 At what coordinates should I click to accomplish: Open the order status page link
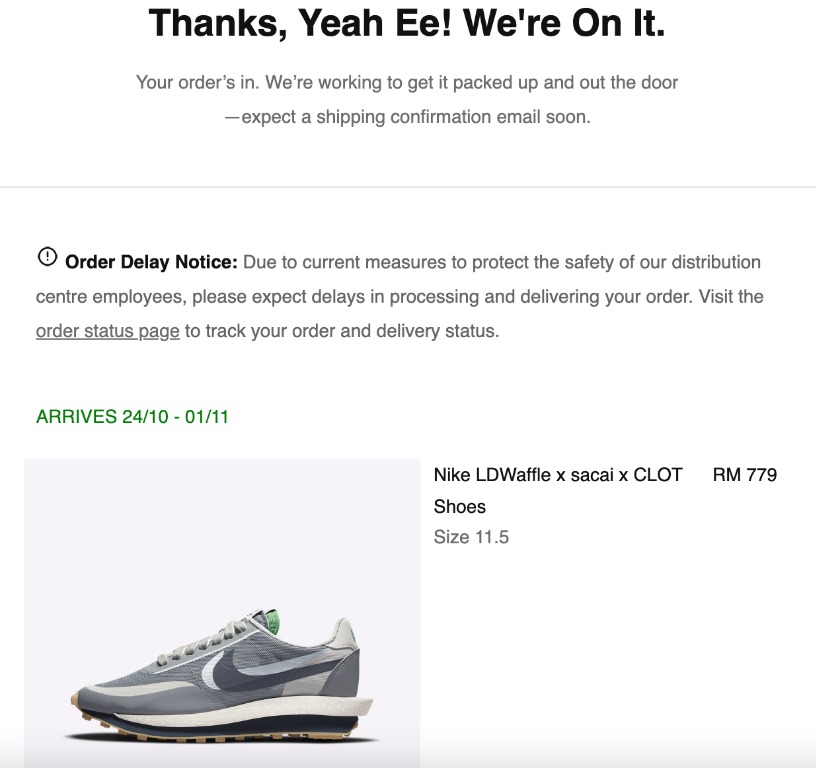click(x=108, y=331)
